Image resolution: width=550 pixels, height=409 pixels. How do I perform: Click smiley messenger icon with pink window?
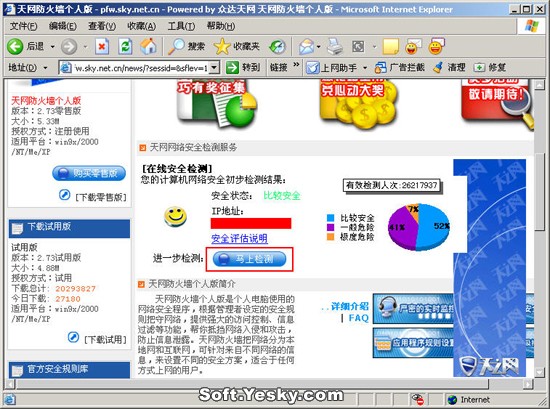pyautogui.click(x=437, y=46)
